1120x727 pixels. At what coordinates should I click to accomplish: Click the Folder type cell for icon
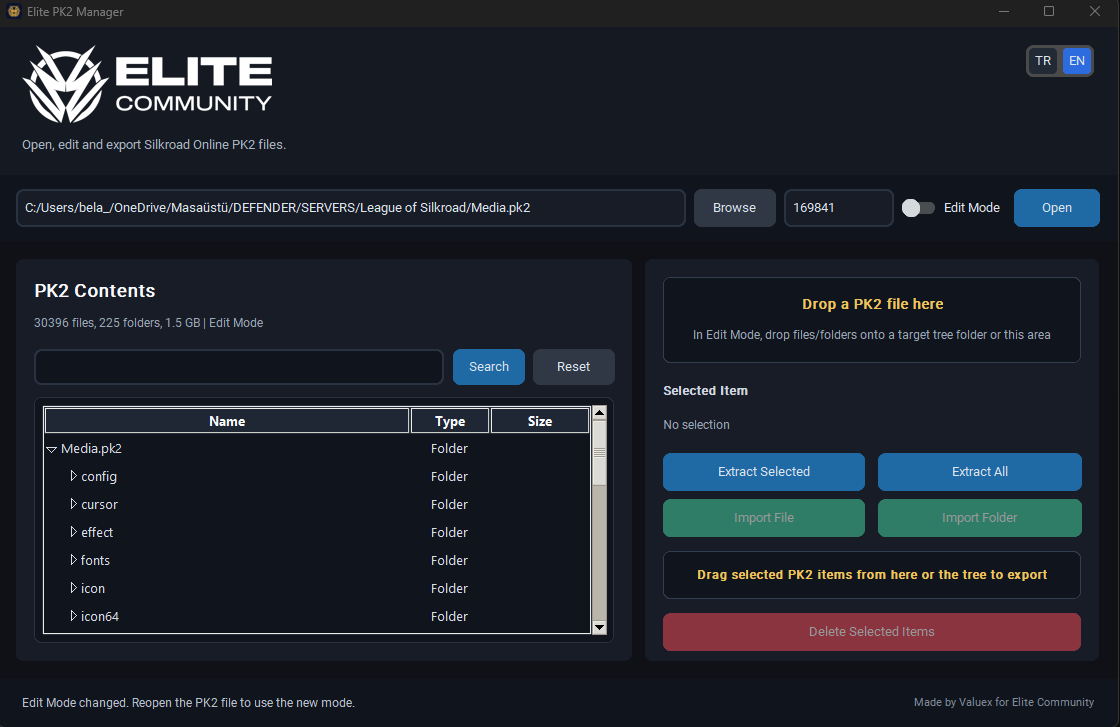449,588
